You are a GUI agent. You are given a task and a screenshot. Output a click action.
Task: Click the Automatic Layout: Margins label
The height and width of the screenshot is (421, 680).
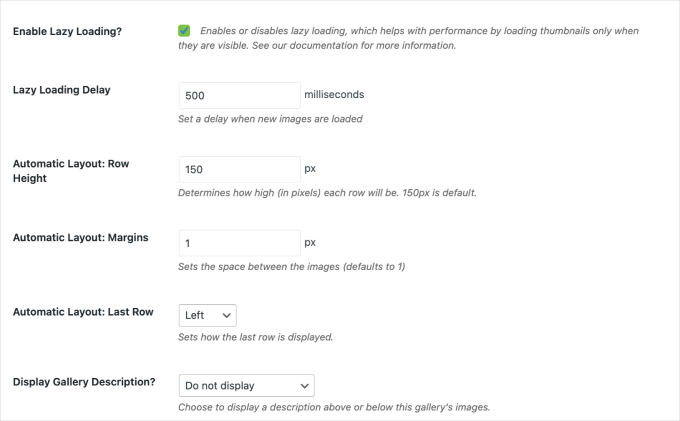[80, 237]
